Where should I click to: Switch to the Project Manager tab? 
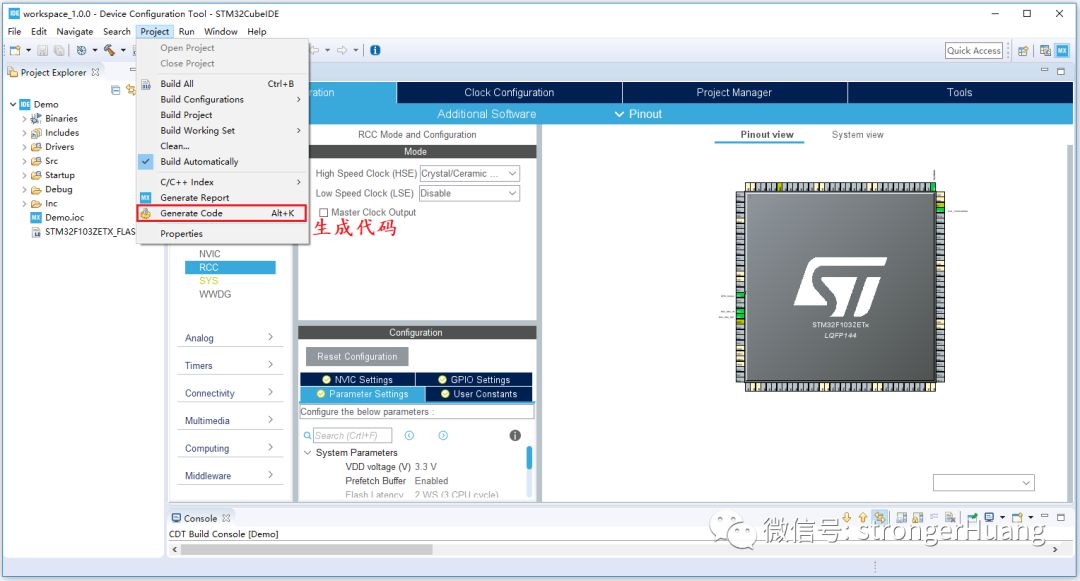pos(734,92)
